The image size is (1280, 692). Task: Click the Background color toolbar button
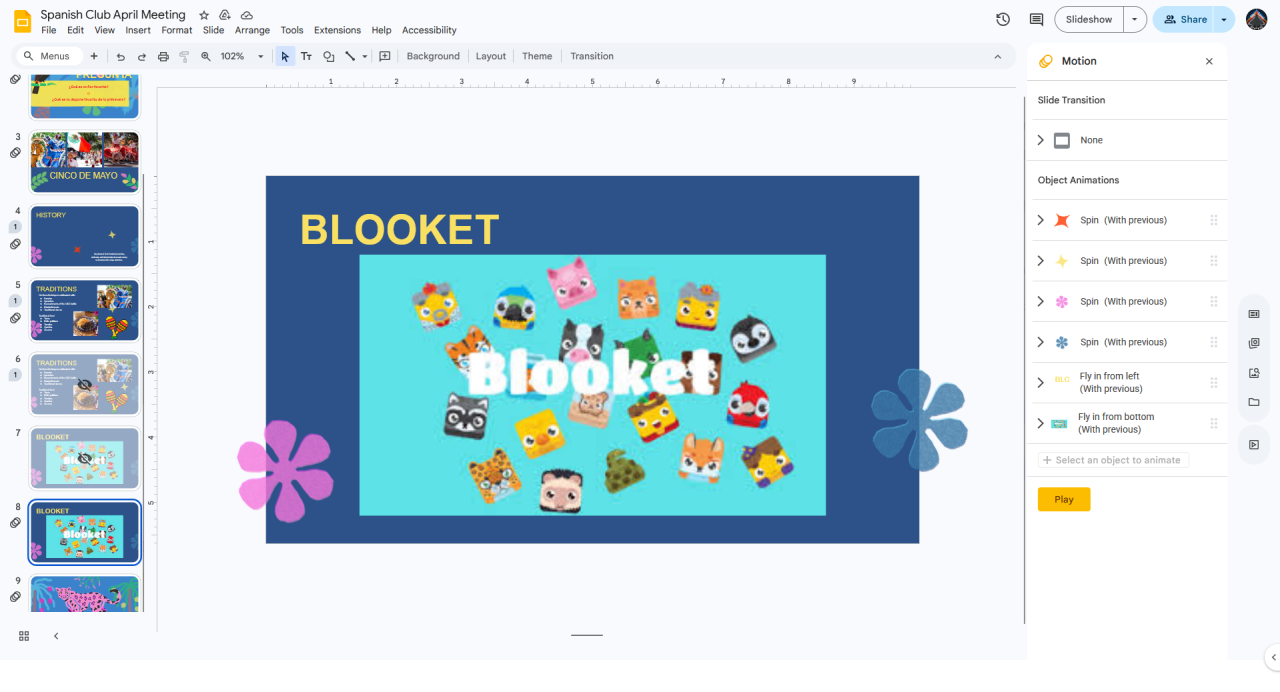point(433,57)
